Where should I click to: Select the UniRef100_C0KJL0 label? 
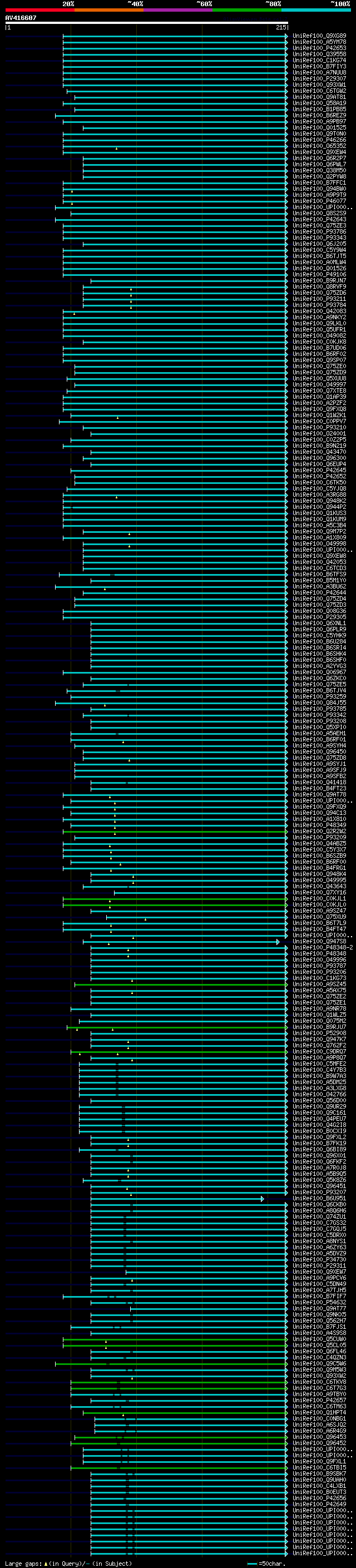pyautogui.click(x=319, y=904)
